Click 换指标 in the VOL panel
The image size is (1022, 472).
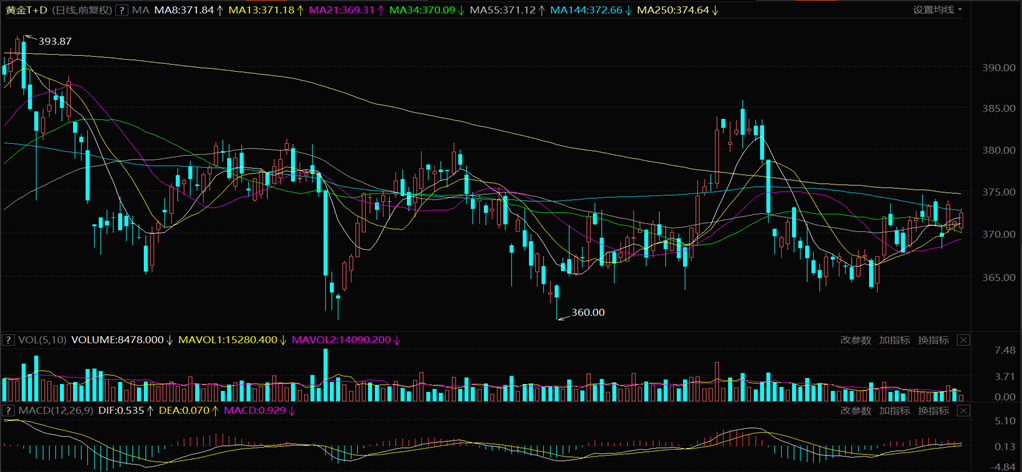click(932, 340)
